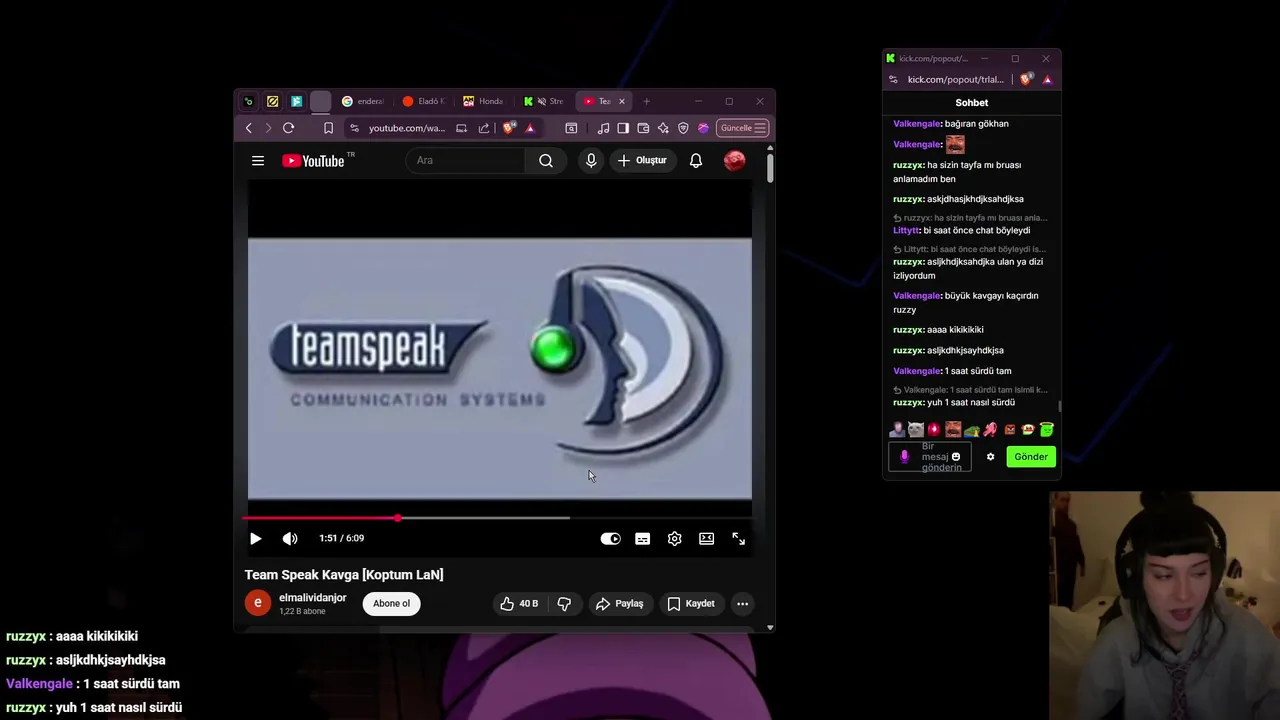1280x720 pixels.
Task: Close the active YouTube tab
Action: tap(621, 101)
